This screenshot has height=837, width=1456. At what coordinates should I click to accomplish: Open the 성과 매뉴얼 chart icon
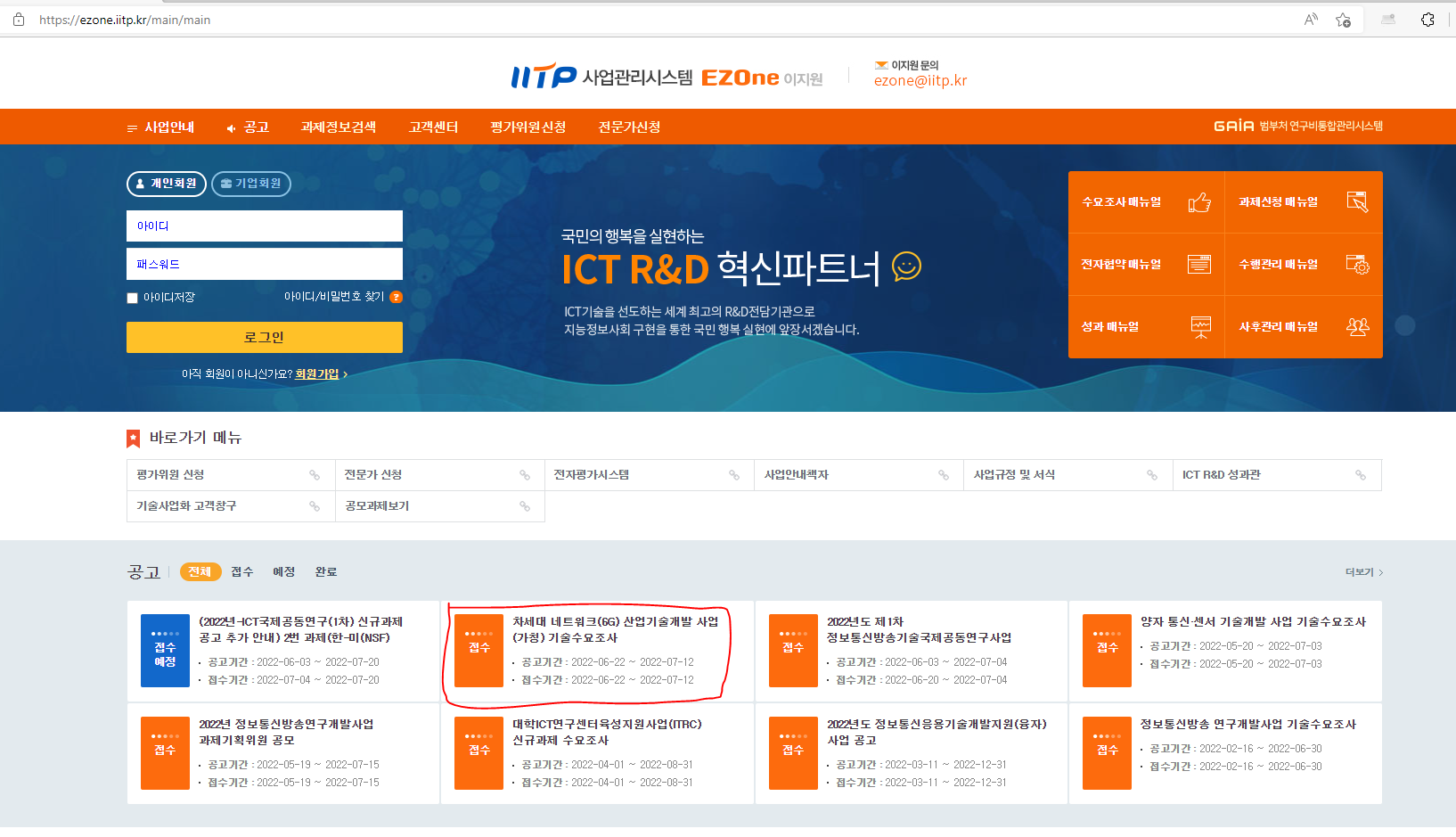tap(1201, 327)
